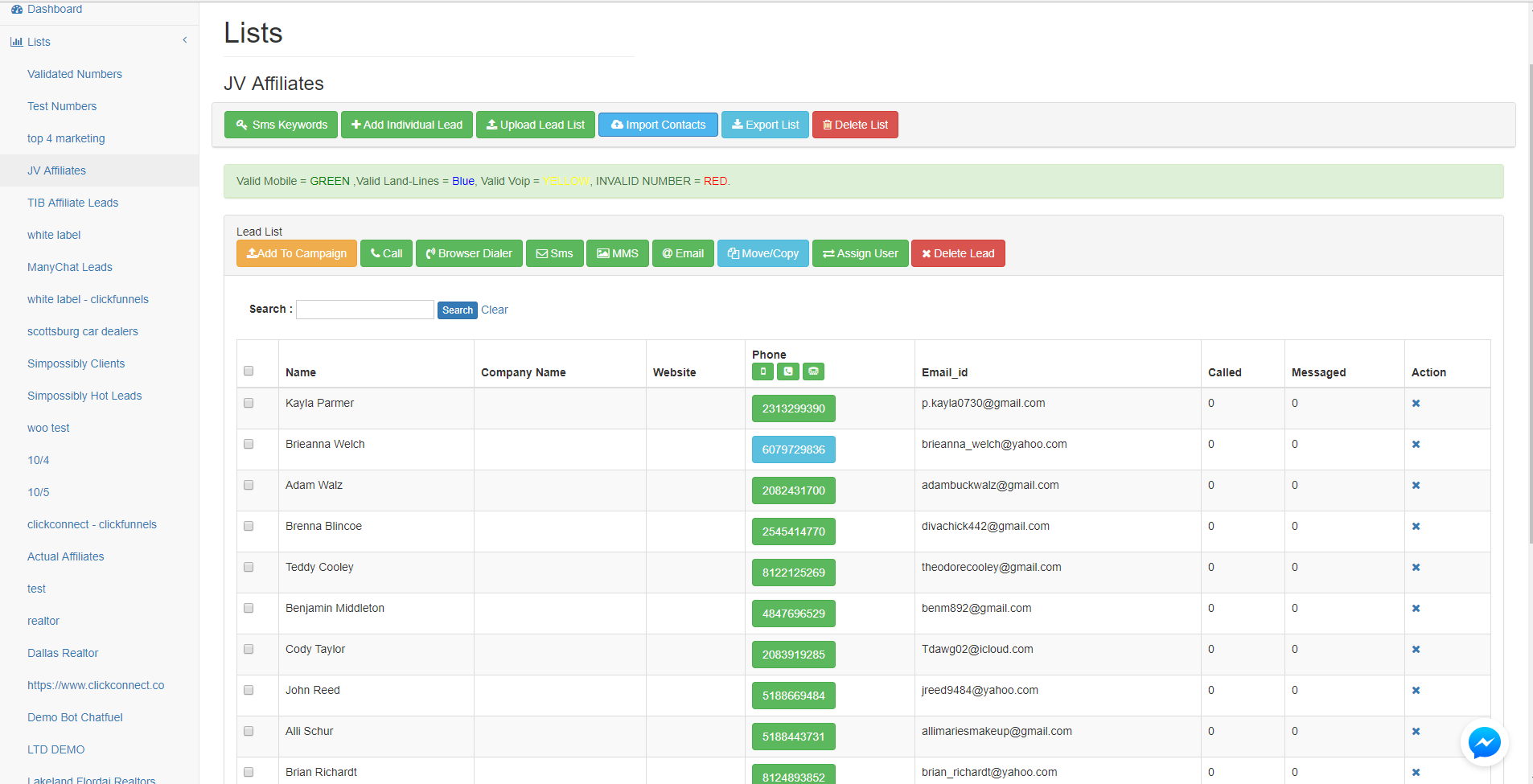Image resolution: width=1533 pixels, height=784 pixels.
Task: Click the delete X for Brenna Blincoe
Action: (1416, 527)
